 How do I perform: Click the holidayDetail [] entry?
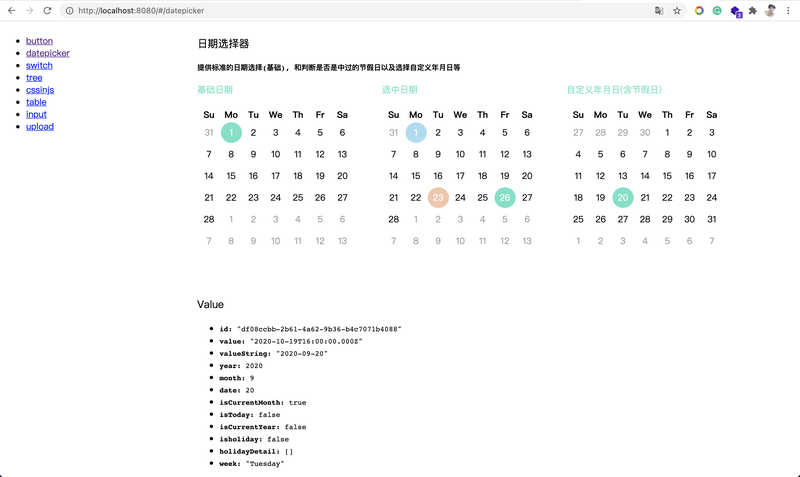pyautogui.click(x=256, y=451)
